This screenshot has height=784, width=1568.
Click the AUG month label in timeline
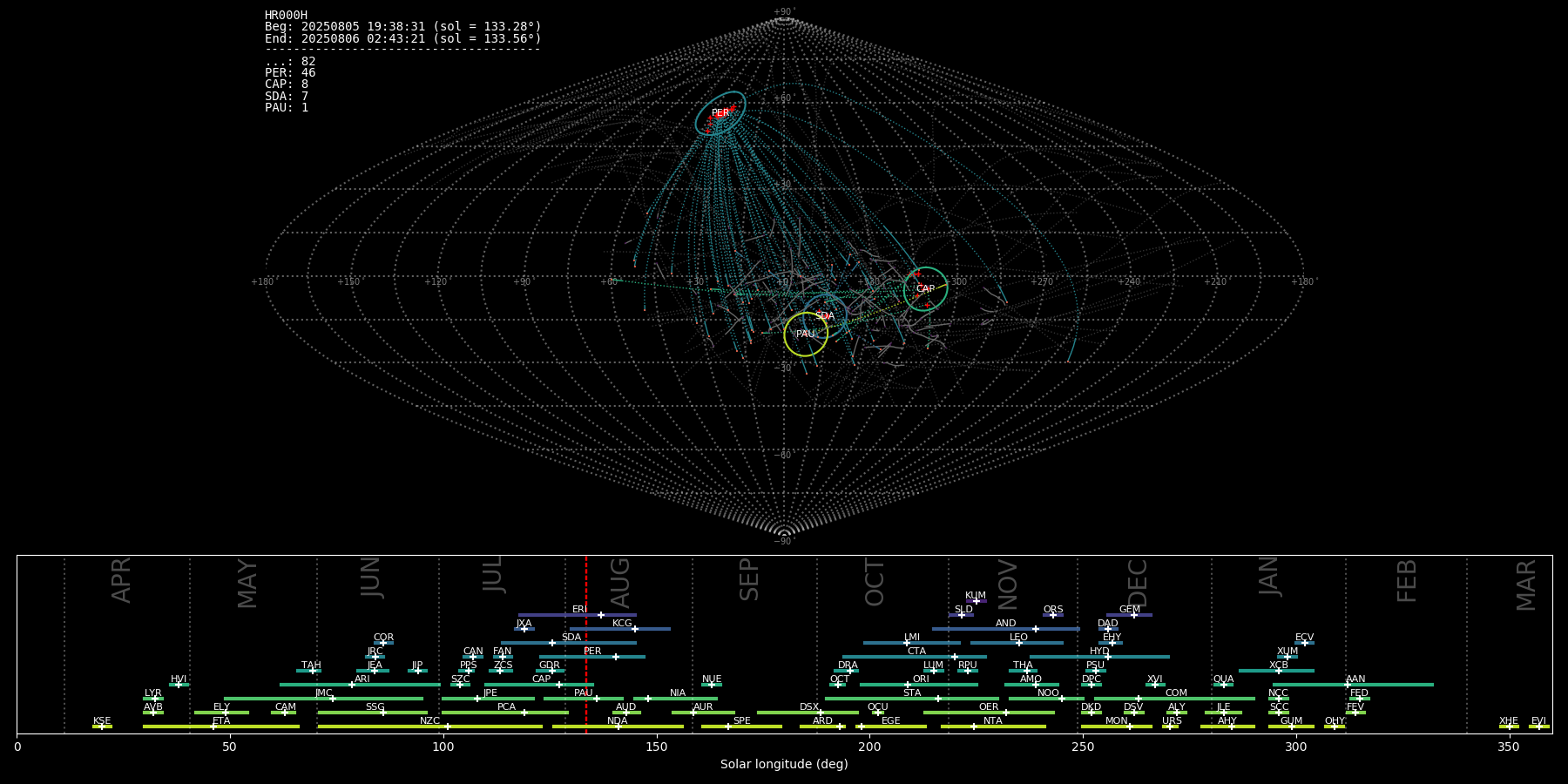[620, 584]
